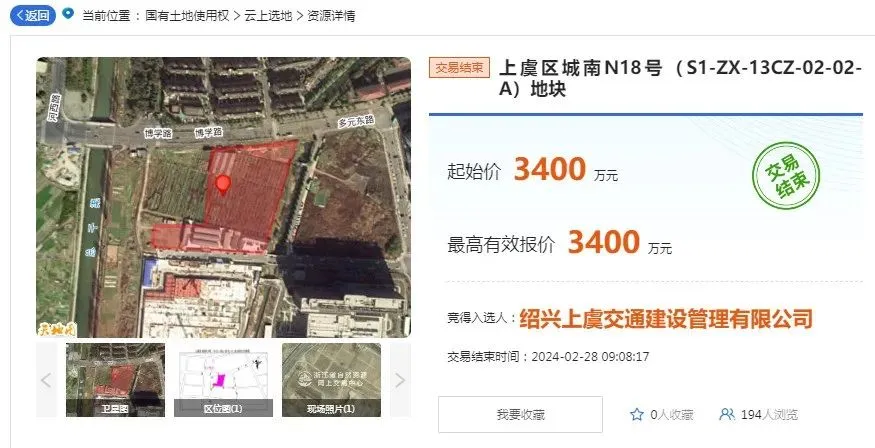Click the viewers people icon
The height and width of the screenshot is (448, 875).
coord(727,414)
